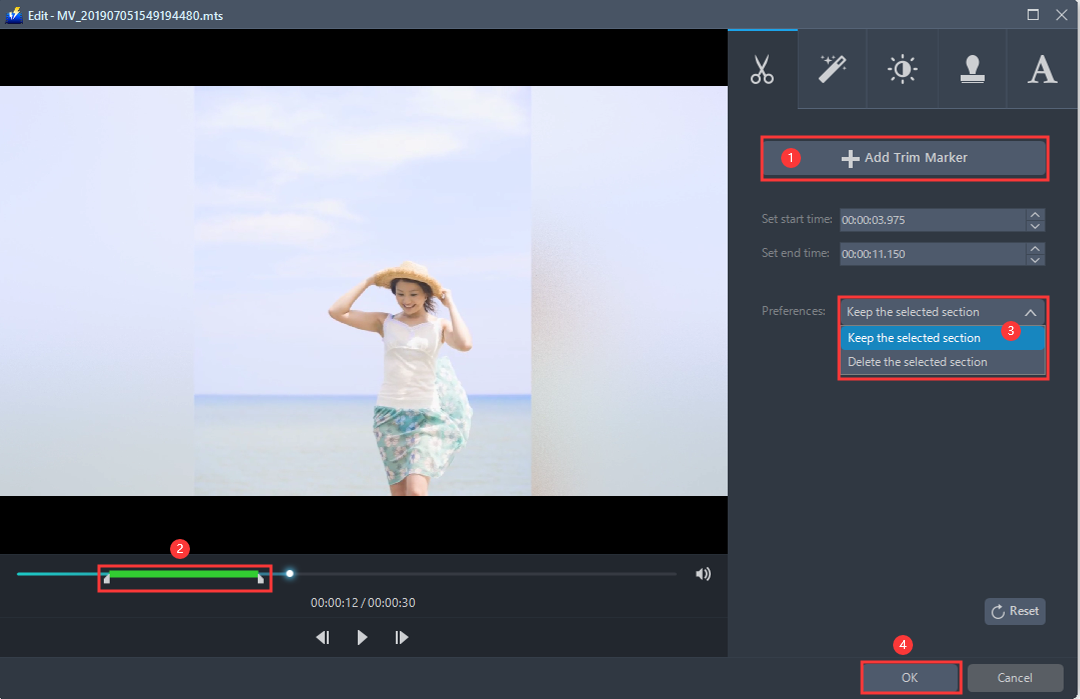Switch to the magic wand Effects tab
Image resolution: width=1080 pixels, height=699 pixels.
[x=832, y=69]
